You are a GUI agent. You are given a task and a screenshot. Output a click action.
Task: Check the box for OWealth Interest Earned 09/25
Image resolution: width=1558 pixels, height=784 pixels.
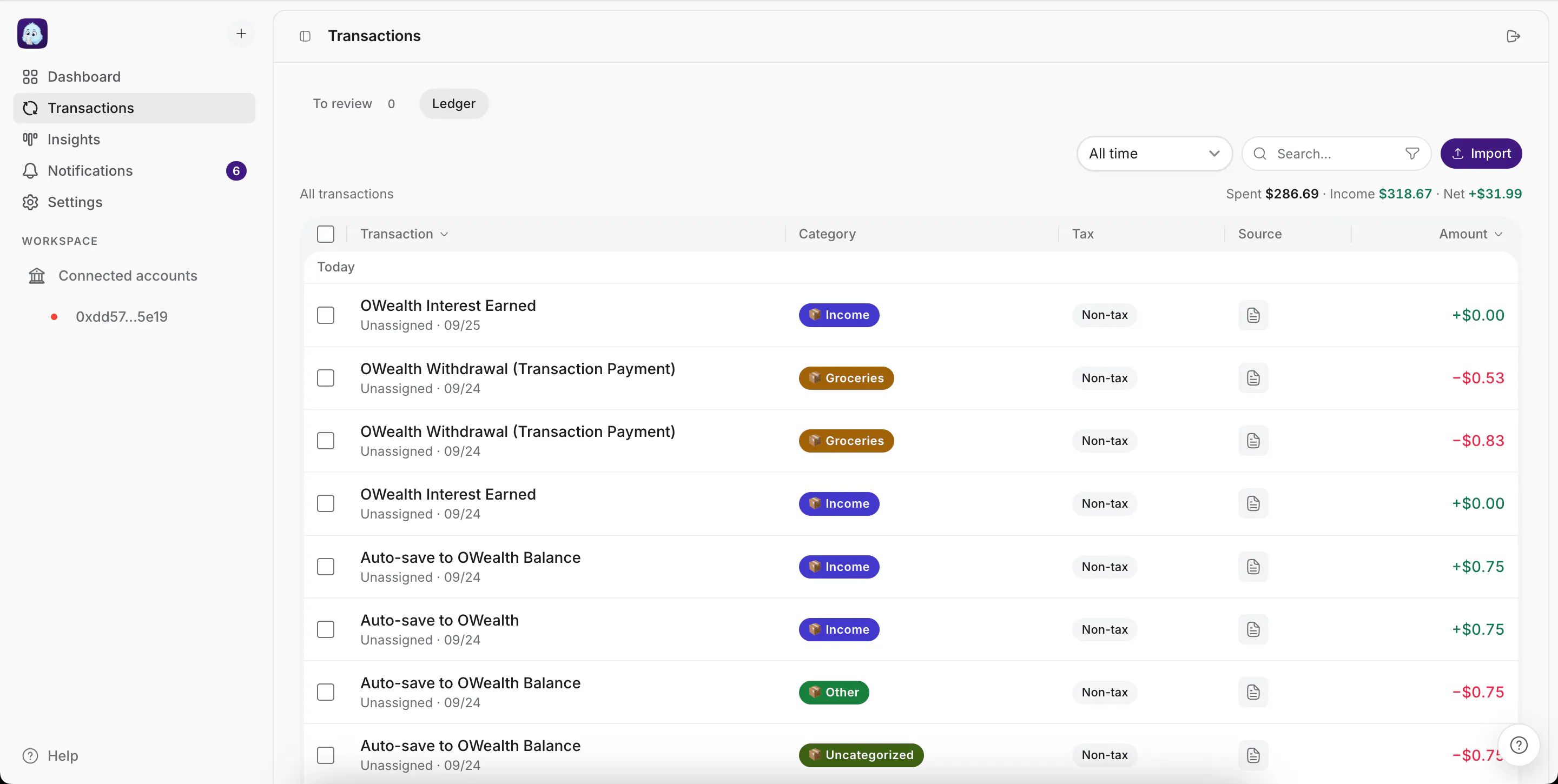(325, 315)
